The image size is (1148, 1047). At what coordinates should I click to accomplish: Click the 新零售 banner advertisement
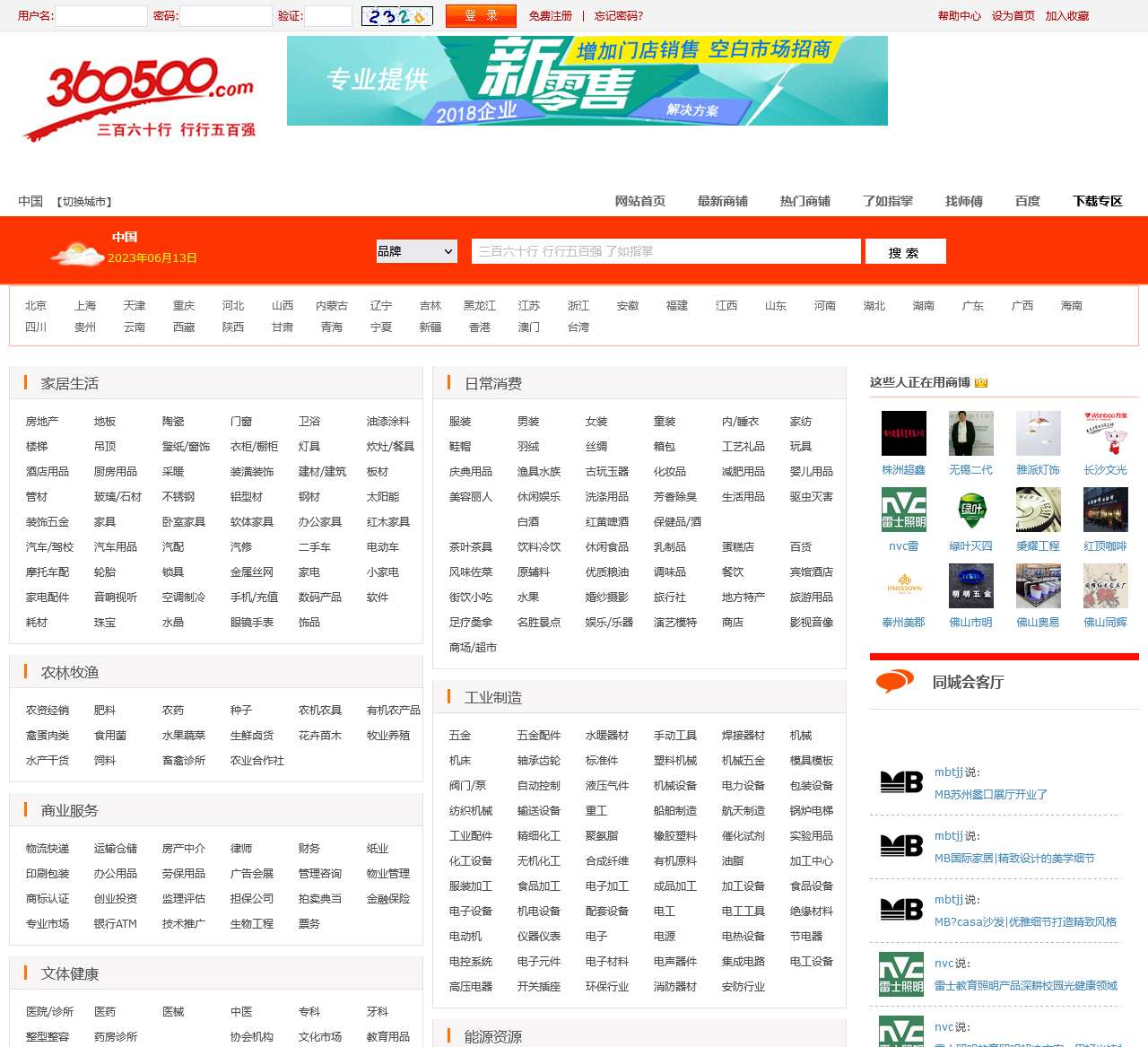tap(587, 81)
